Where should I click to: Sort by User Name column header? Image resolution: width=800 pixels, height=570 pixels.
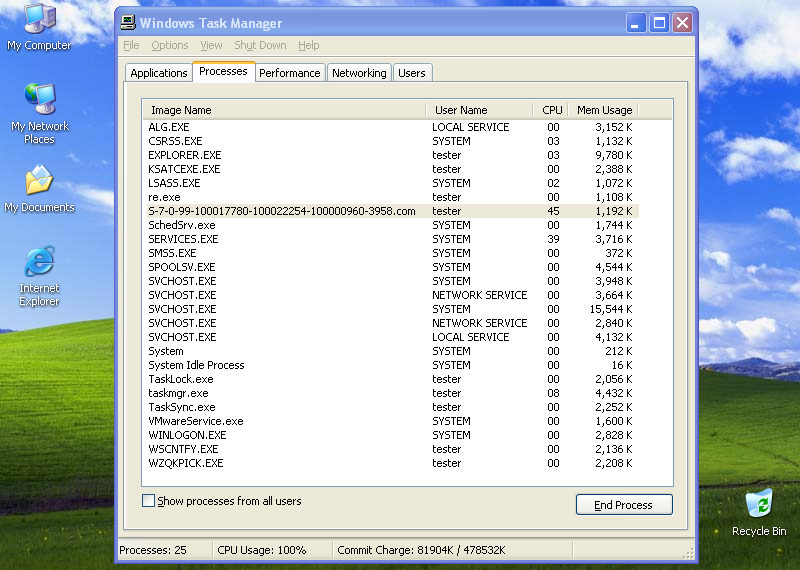coord(480,110)
